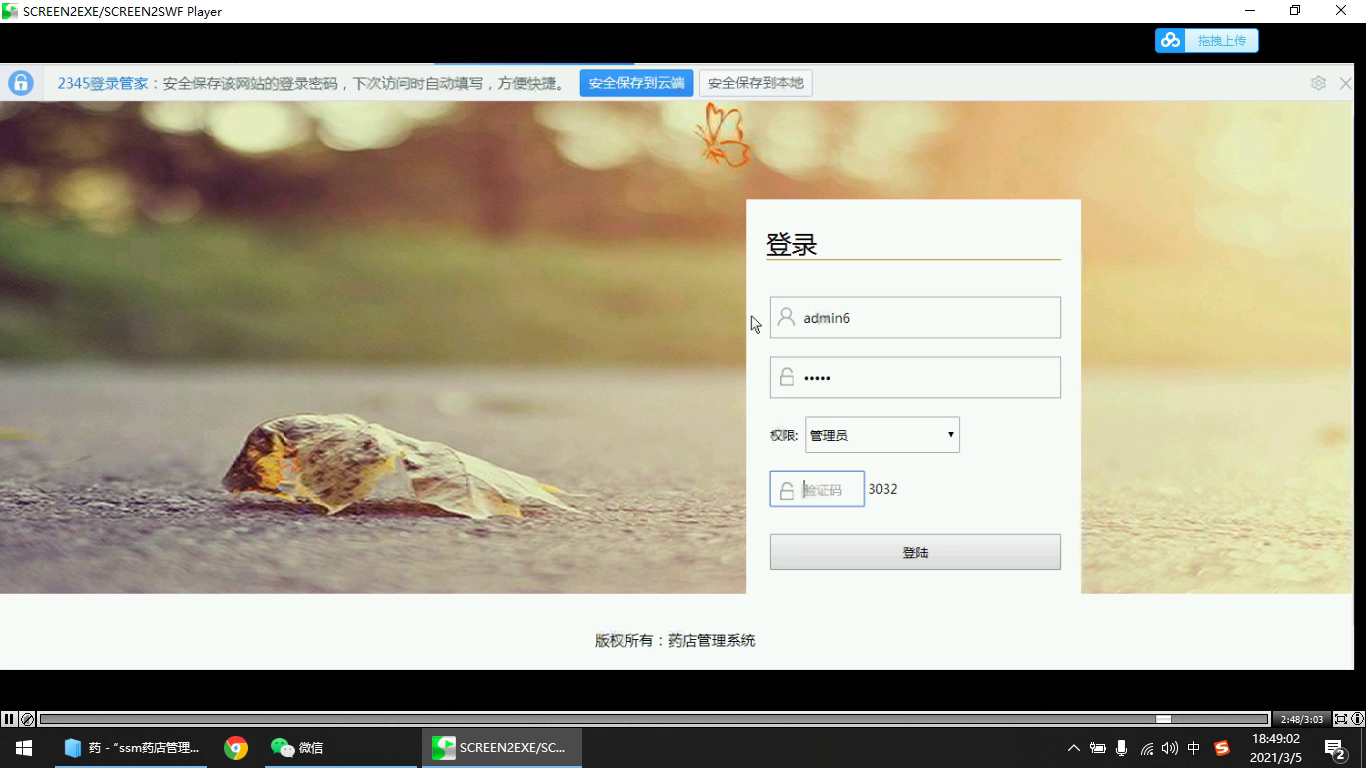Open the volume speaker tray icon
The image size is (1366, 768).
(x=1169, y=748)
